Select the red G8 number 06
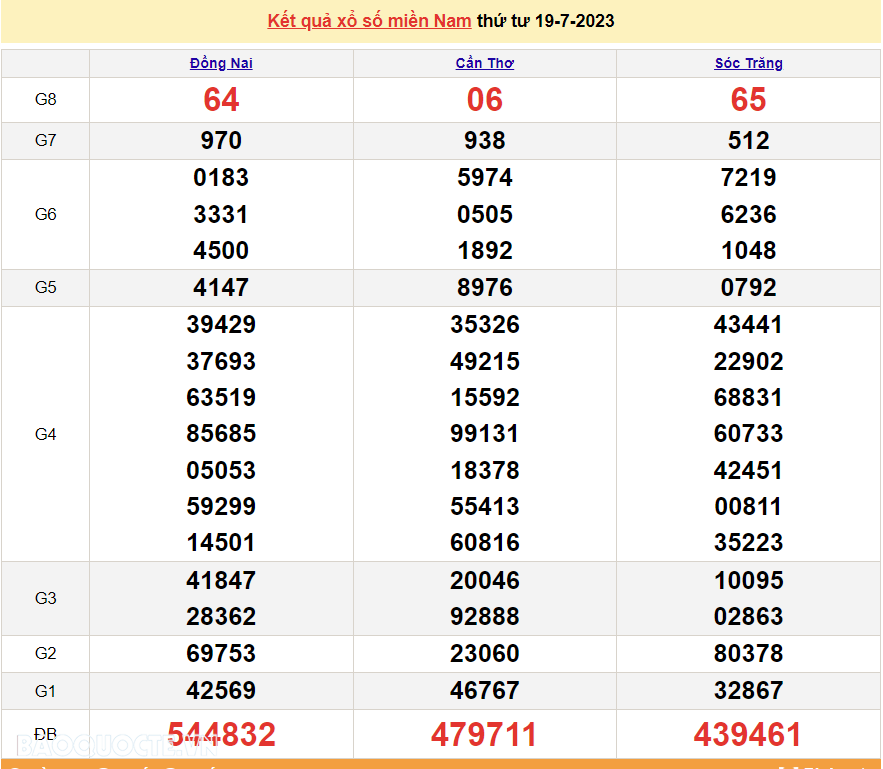The image size is (883, 769). [x=485, y=100]
